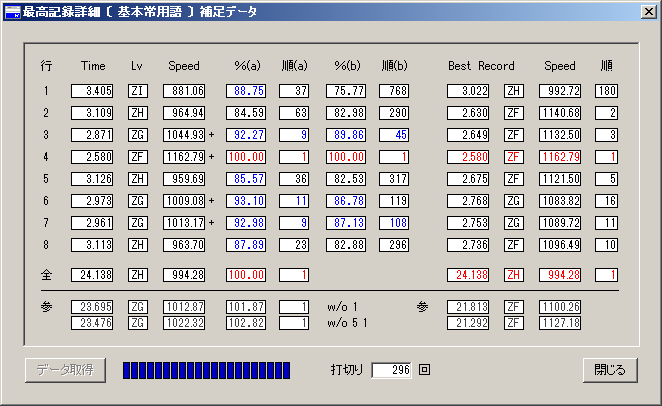Click %(a) value 92.98

pyautogui.click(x=246, y=223)
